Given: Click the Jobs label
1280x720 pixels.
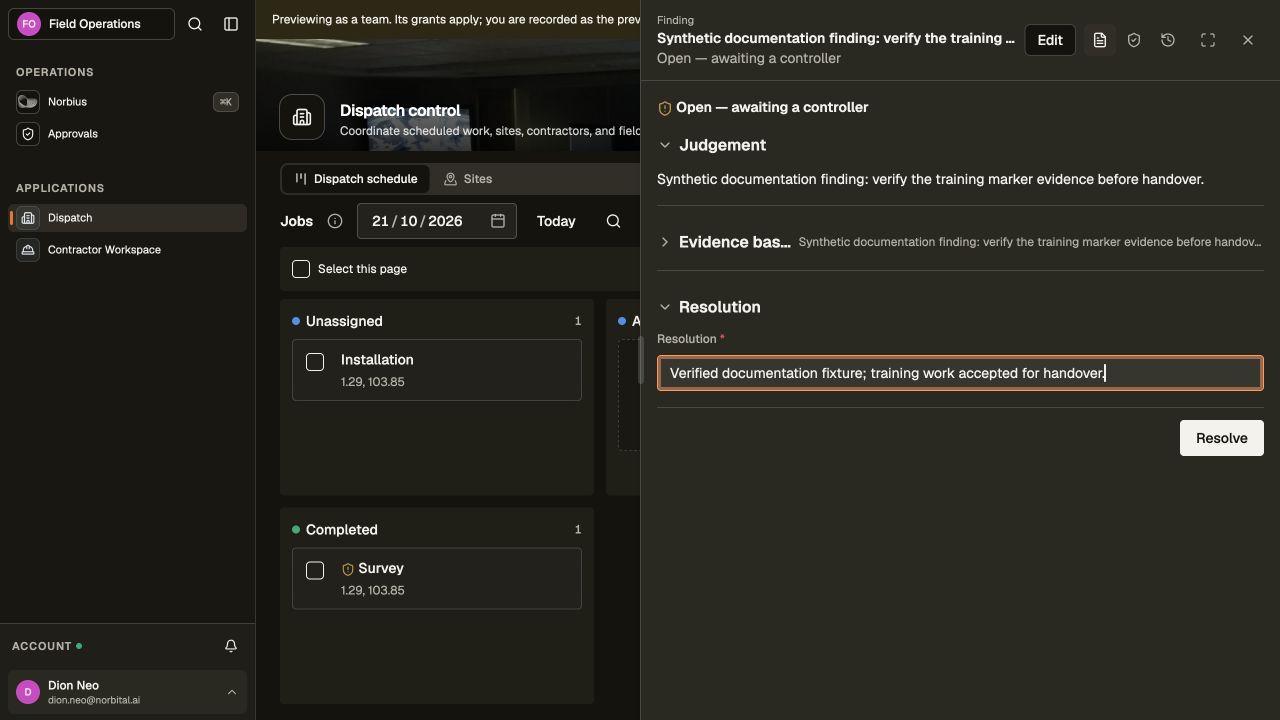Looking at the screenshot, I should point(297,221).
